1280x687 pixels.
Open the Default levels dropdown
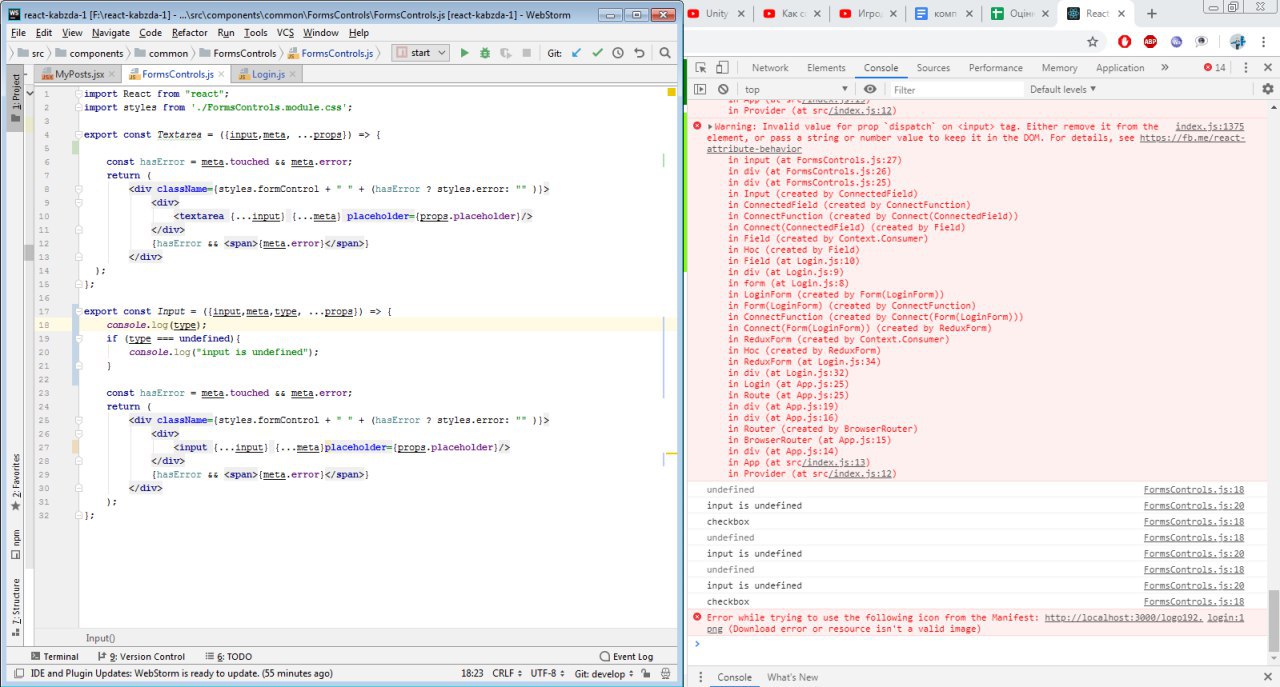(x=1063, y=89)
